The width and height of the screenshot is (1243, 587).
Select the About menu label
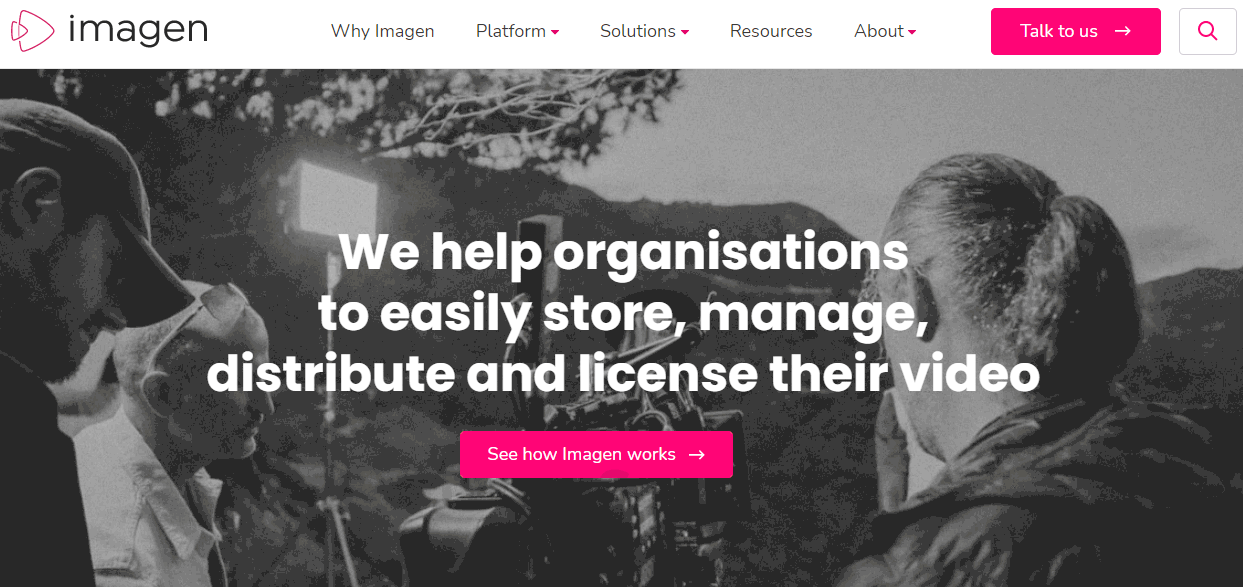(x=879, y=31)
